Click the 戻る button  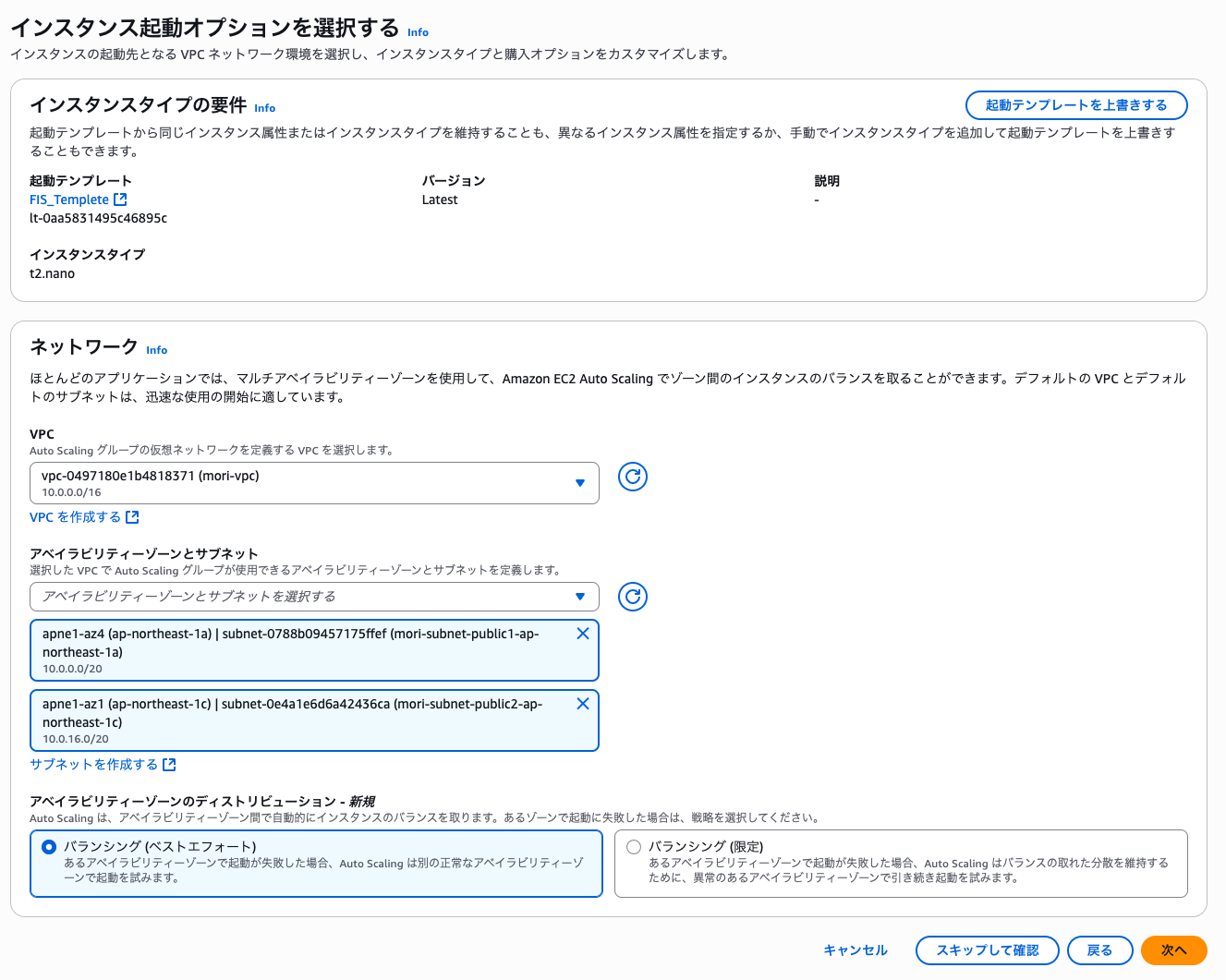[1099, 950]
